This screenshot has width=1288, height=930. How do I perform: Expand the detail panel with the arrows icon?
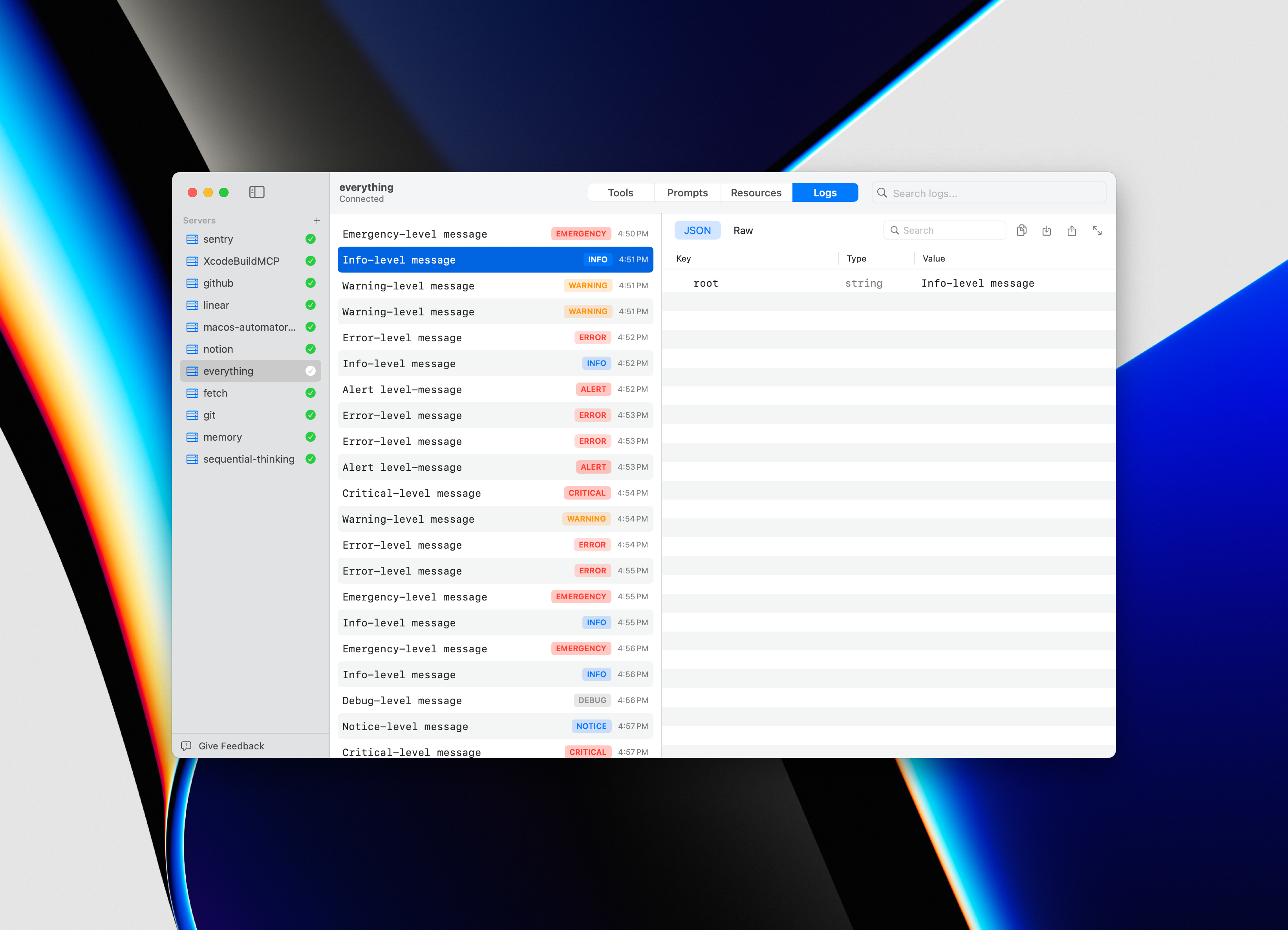coord(1097,230)
